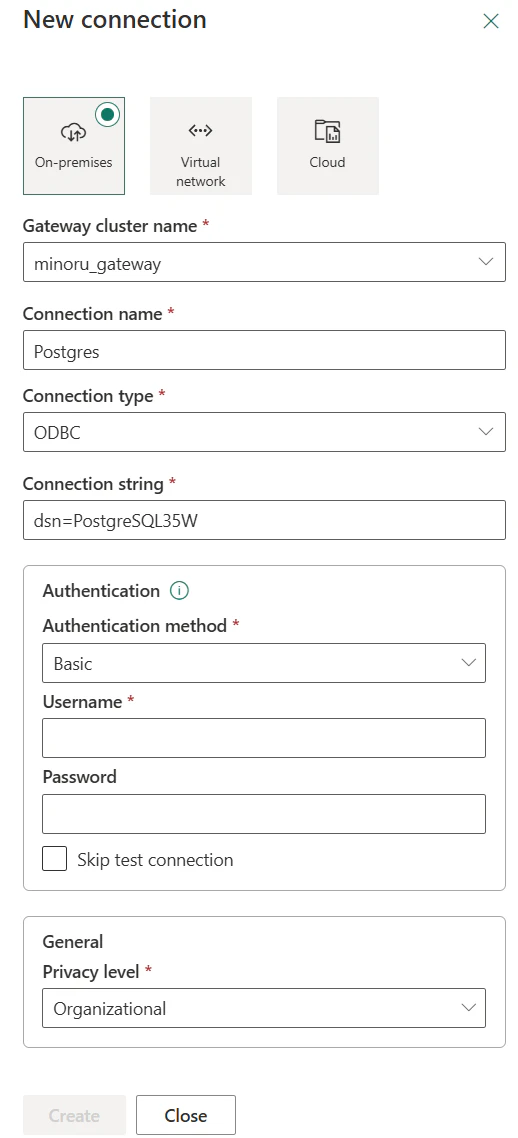Choose the Cloud connection option
Image resolution: width=518 pixels, height=1138 pixels.
[x=328, y=146]
